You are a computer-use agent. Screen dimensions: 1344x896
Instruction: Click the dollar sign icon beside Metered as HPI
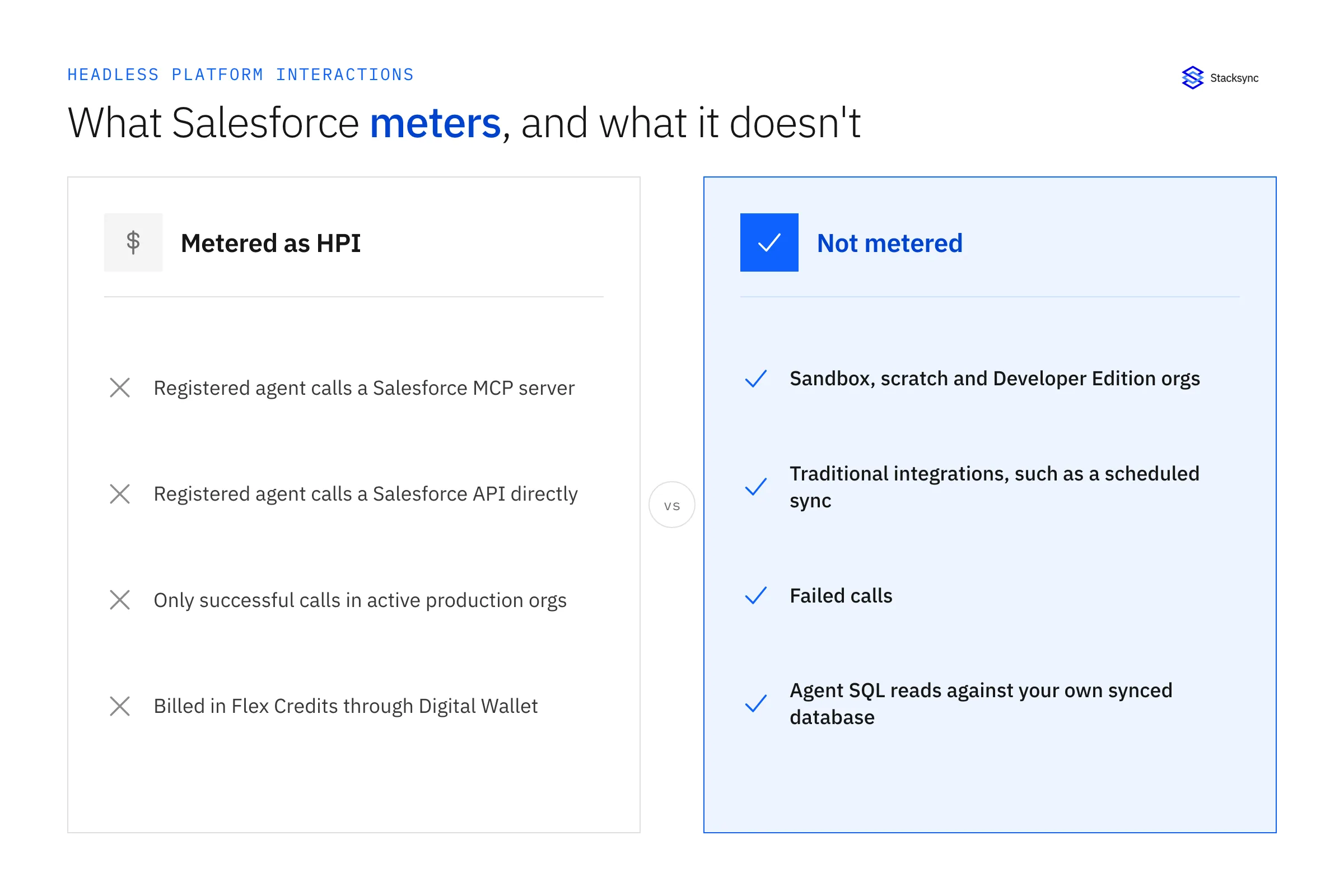[x=133, y=242]
